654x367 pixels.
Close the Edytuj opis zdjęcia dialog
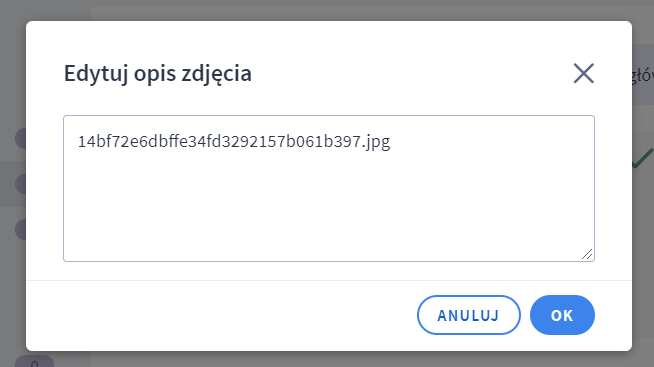(x=584, y=73)
